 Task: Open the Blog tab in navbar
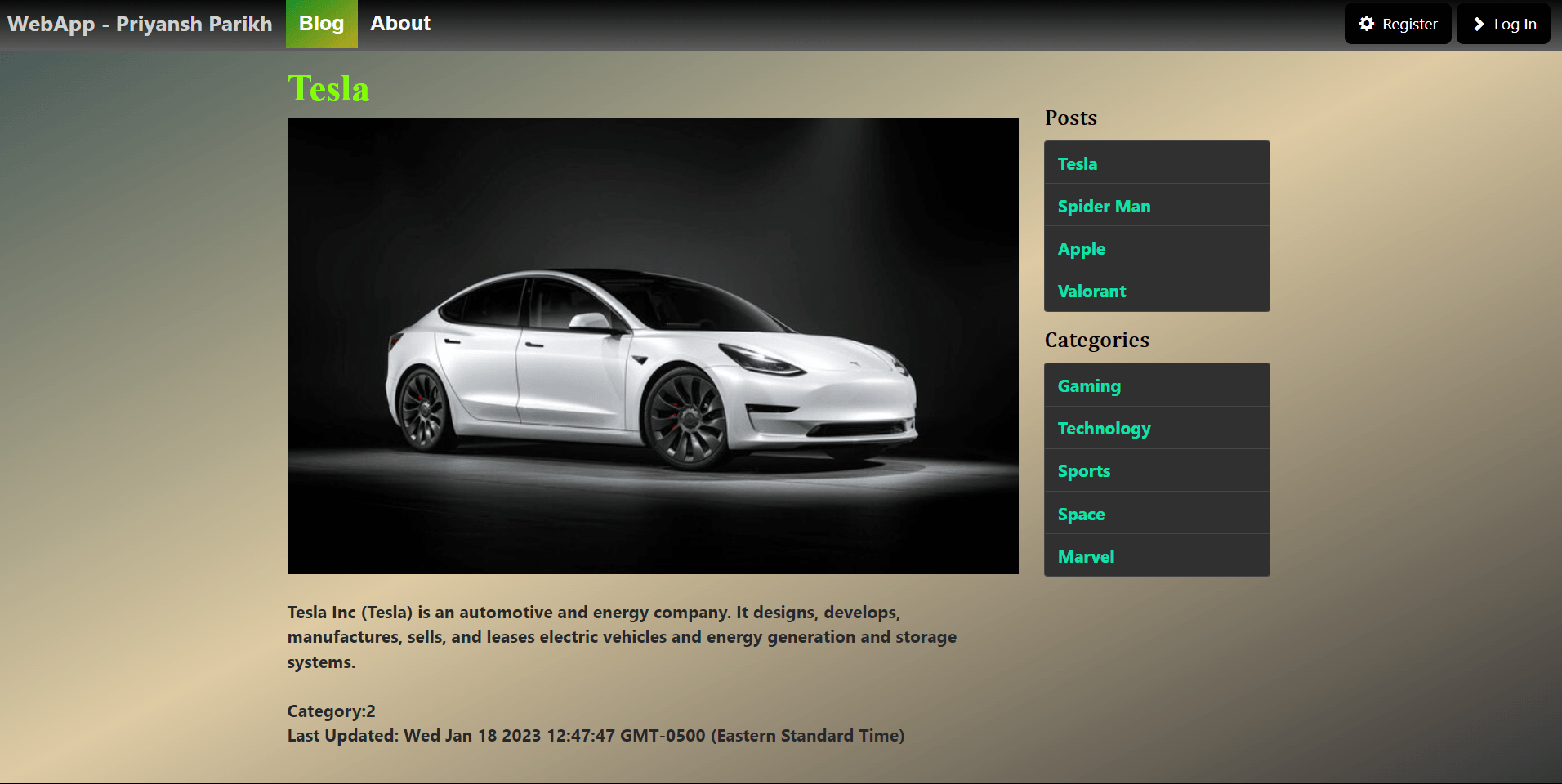tap(321, 24)
